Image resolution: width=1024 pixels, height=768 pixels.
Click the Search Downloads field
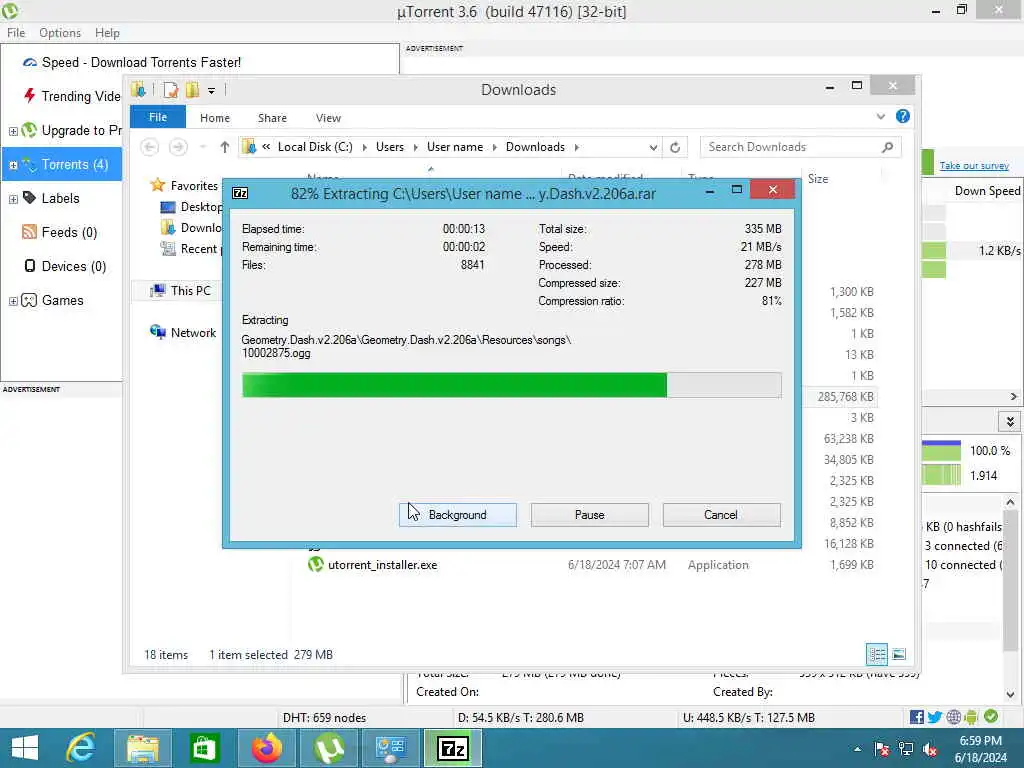[801, 147]
